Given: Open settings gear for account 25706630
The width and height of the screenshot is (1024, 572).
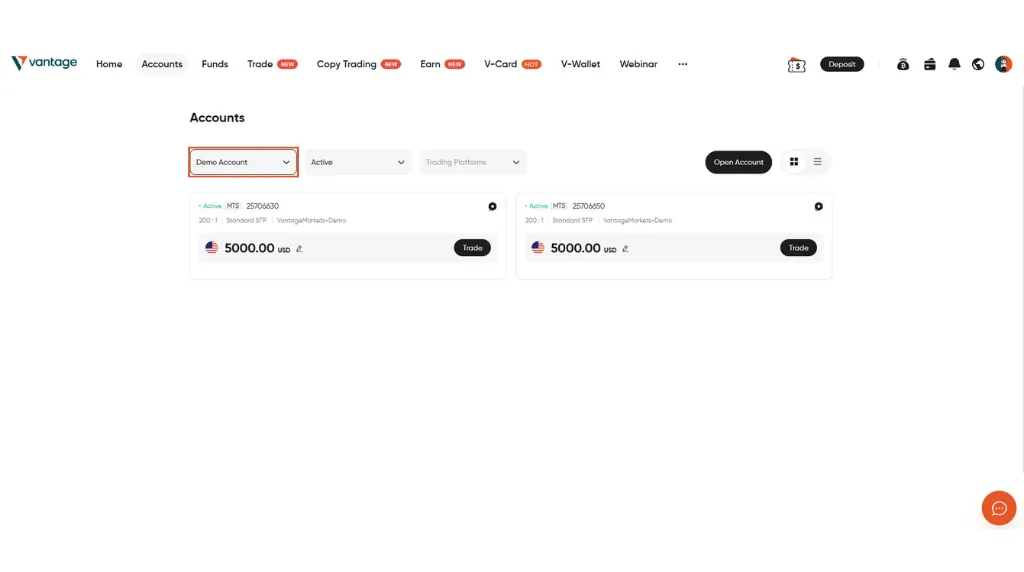Looking at the screenshot, I should [x=492, y=206].
